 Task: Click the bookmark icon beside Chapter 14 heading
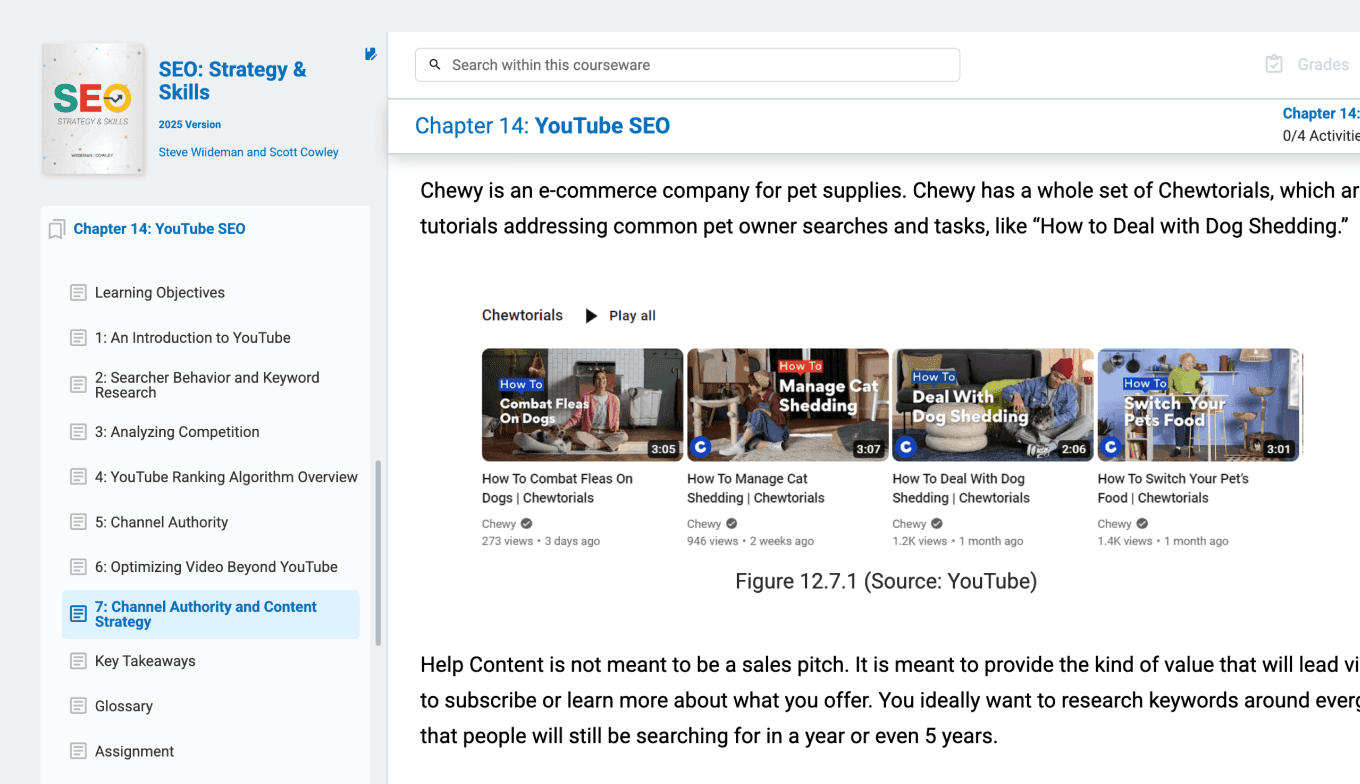(x=57, y=229)
